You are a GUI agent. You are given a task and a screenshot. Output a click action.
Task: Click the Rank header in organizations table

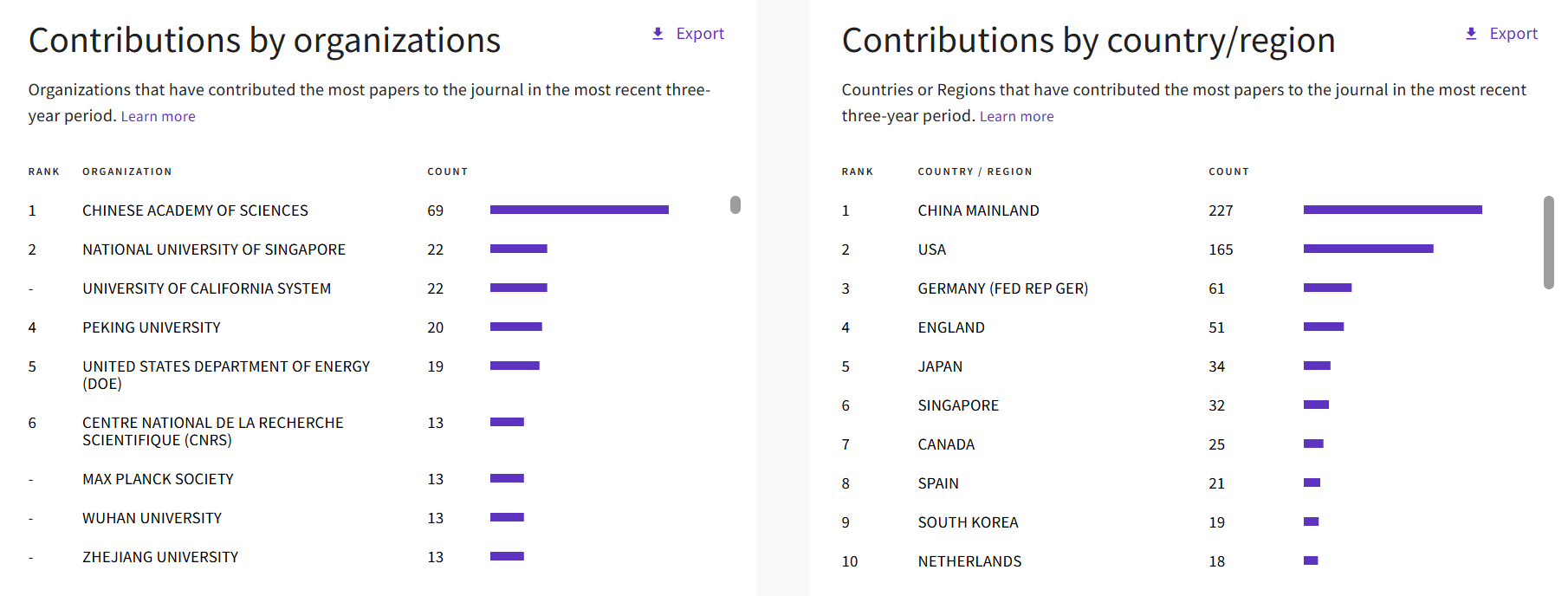click(43, 172)
